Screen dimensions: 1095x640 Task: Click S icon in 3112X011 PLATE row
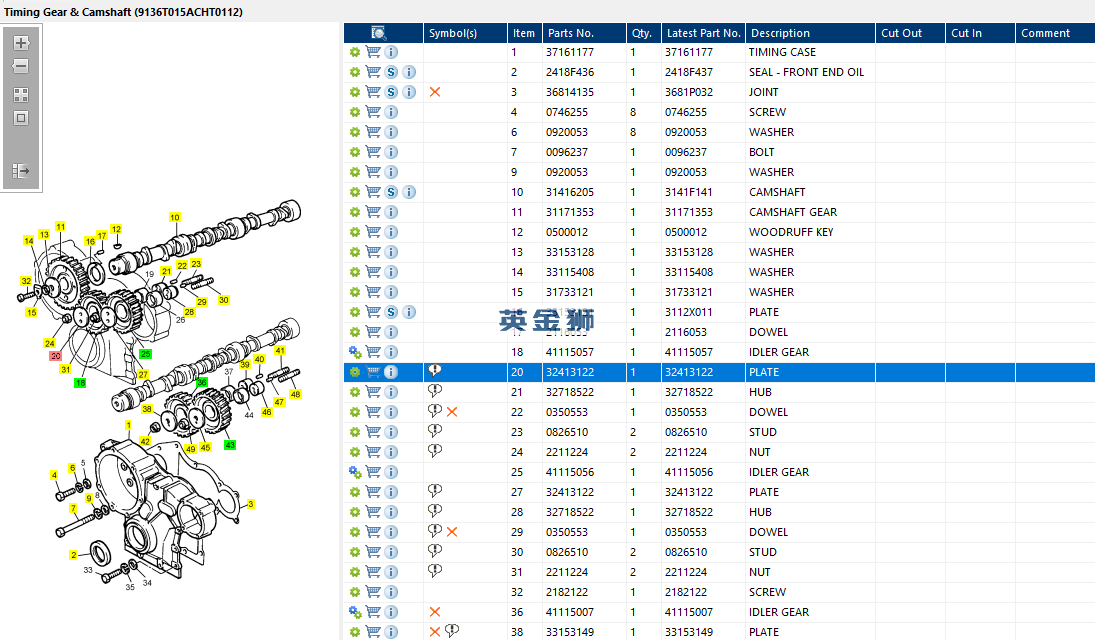tap(391, 312)
